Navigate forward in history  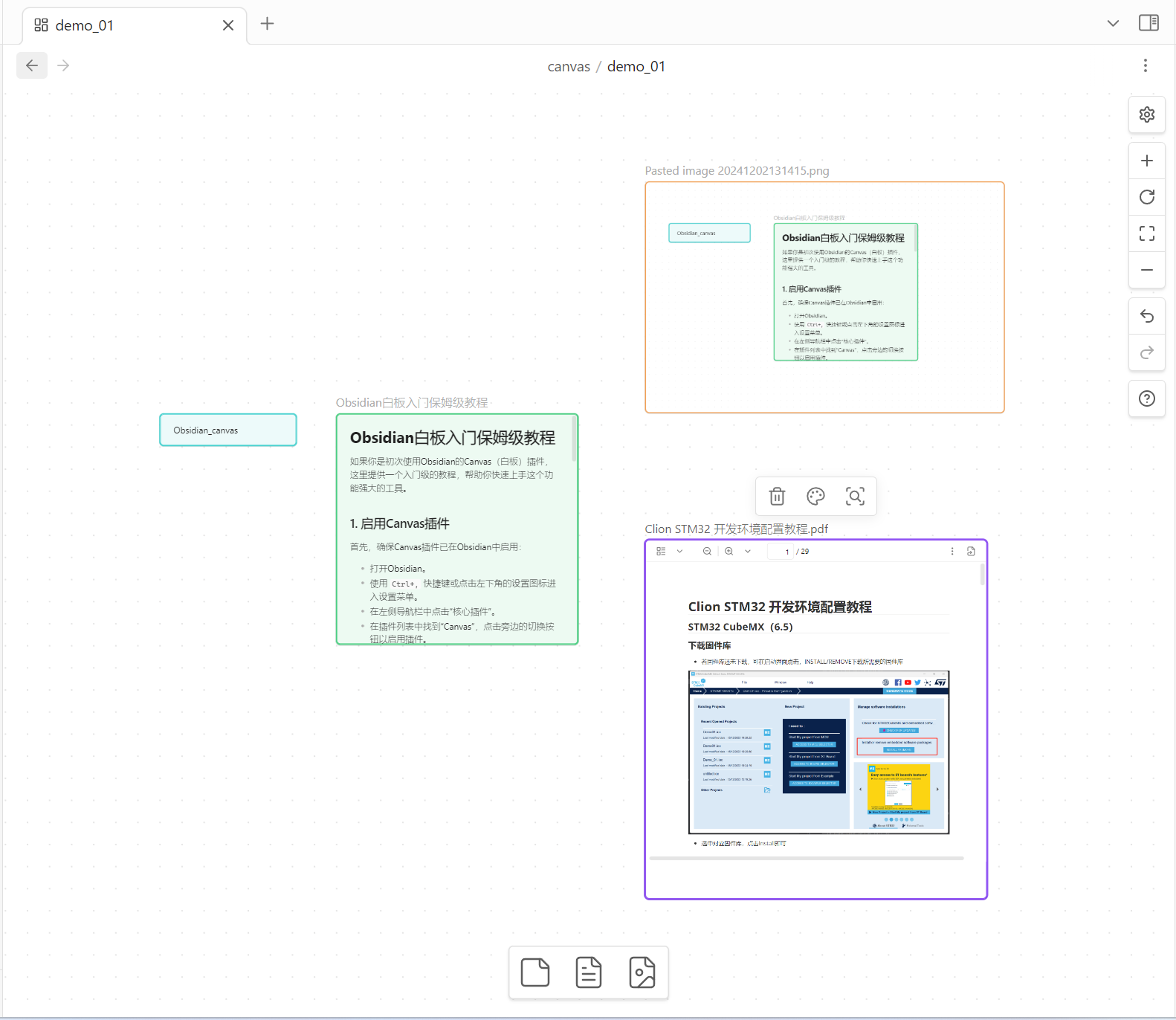coord(64,65)
